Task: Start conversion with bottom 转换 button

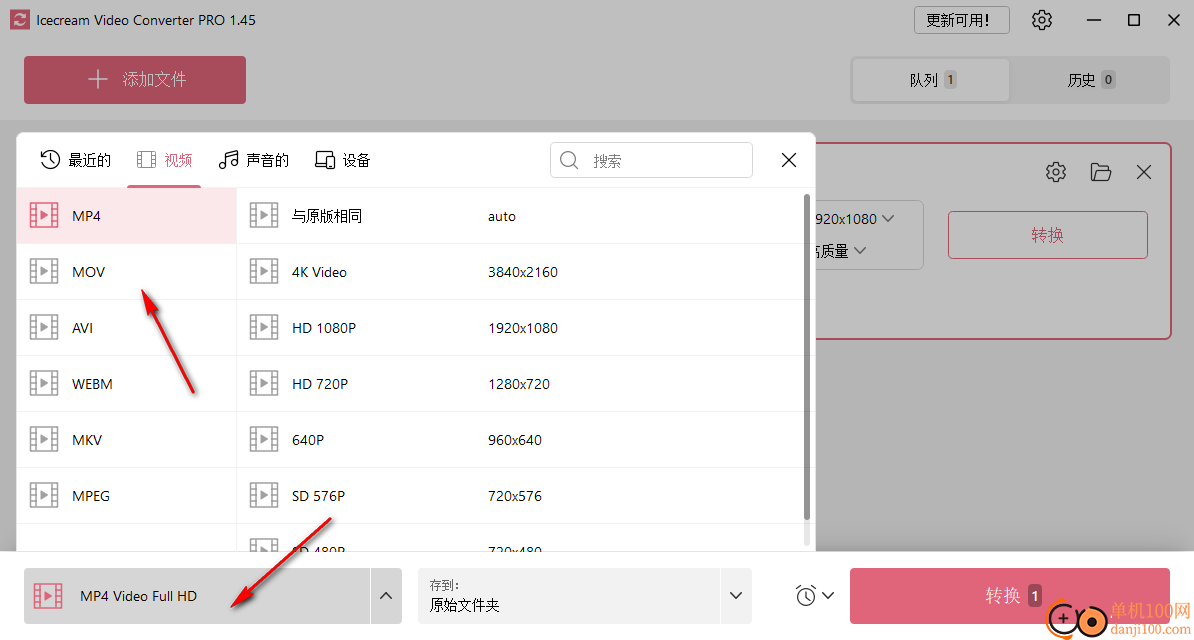Action: (1010, 596)
